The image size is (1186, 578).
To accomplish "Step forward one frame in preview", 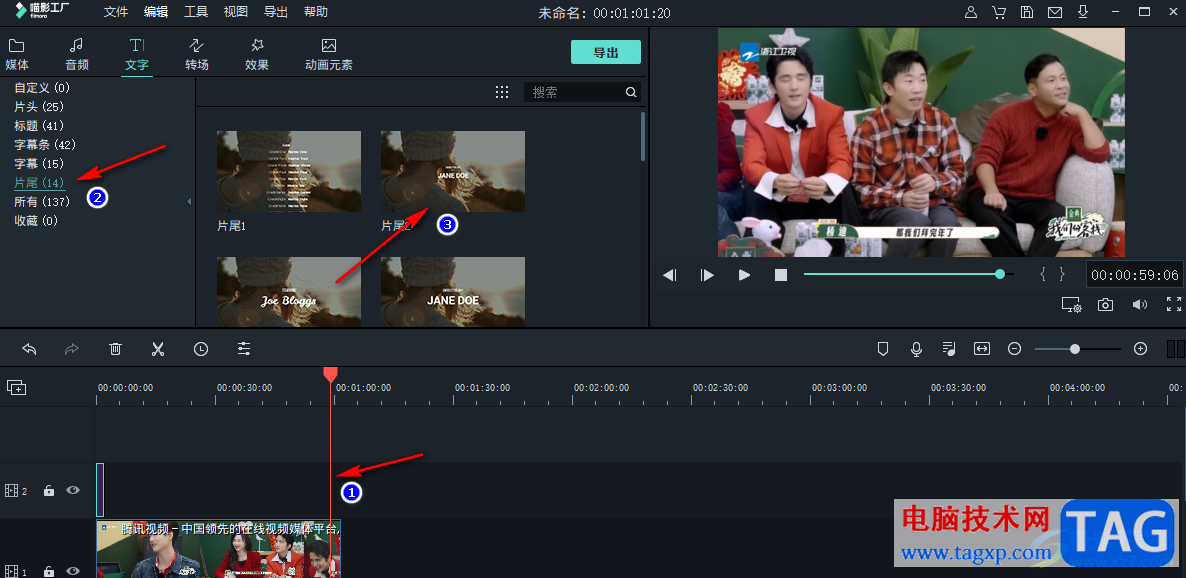I will coord(707,275).
